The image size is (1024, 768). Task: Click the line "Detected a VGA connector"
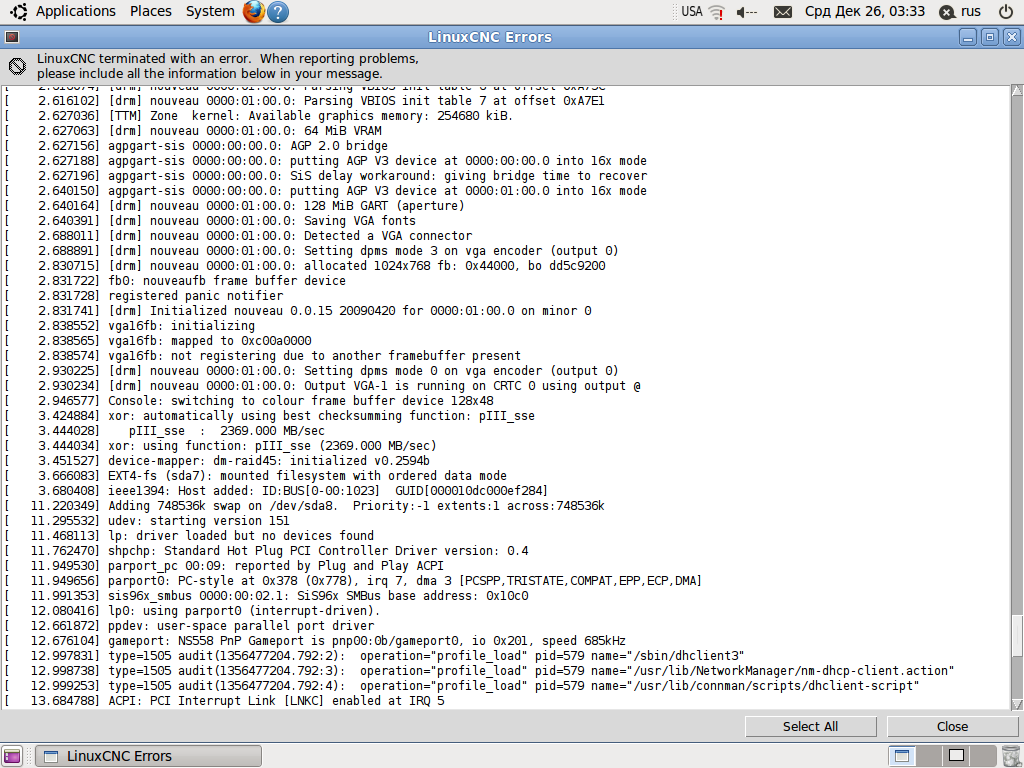point(238,236)
